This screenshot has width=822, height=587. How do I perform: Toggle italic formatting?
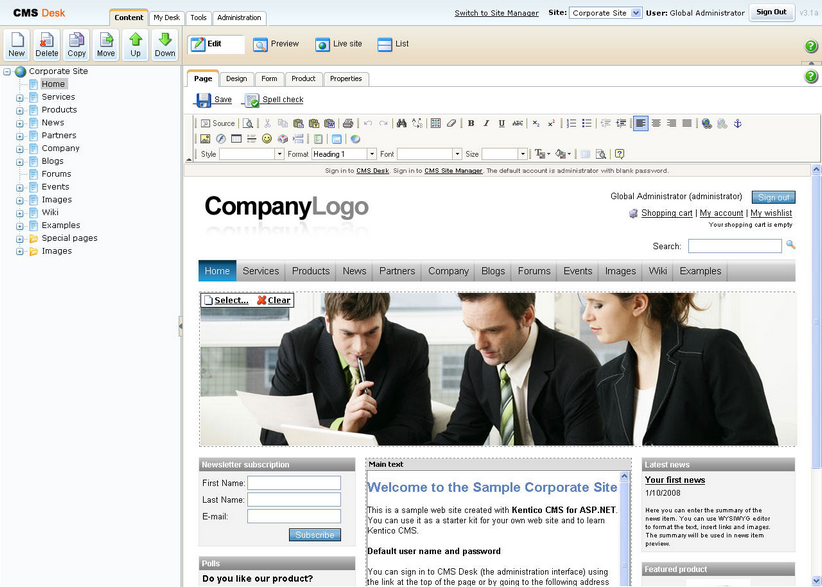click(486, 123)
